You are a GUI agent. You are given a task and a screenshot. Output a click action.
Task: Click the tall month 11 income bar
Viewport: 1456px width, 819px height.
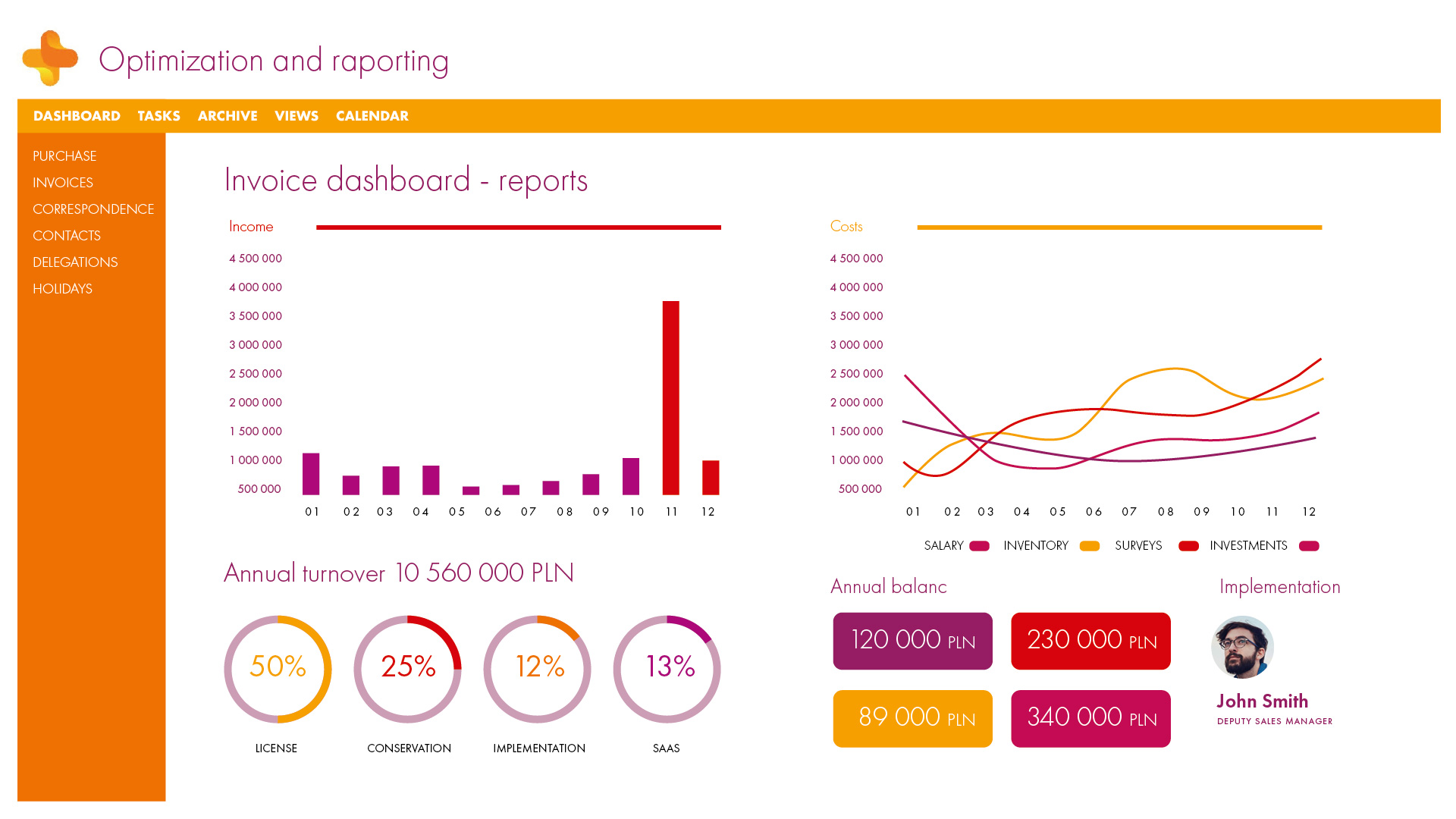click(x=670, y=398)
